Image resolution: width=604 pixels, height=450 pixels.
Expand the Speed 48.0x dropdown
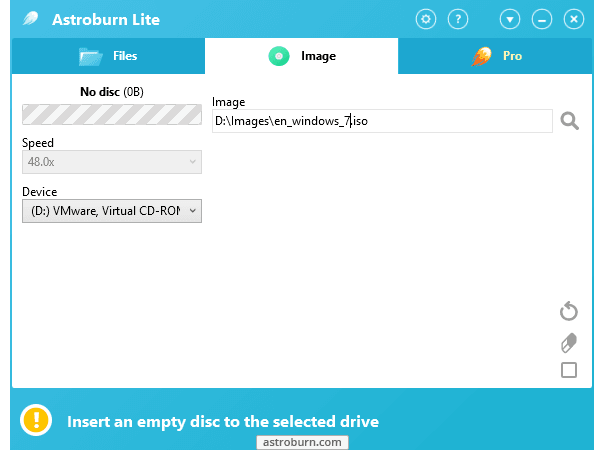pos(112,162)
